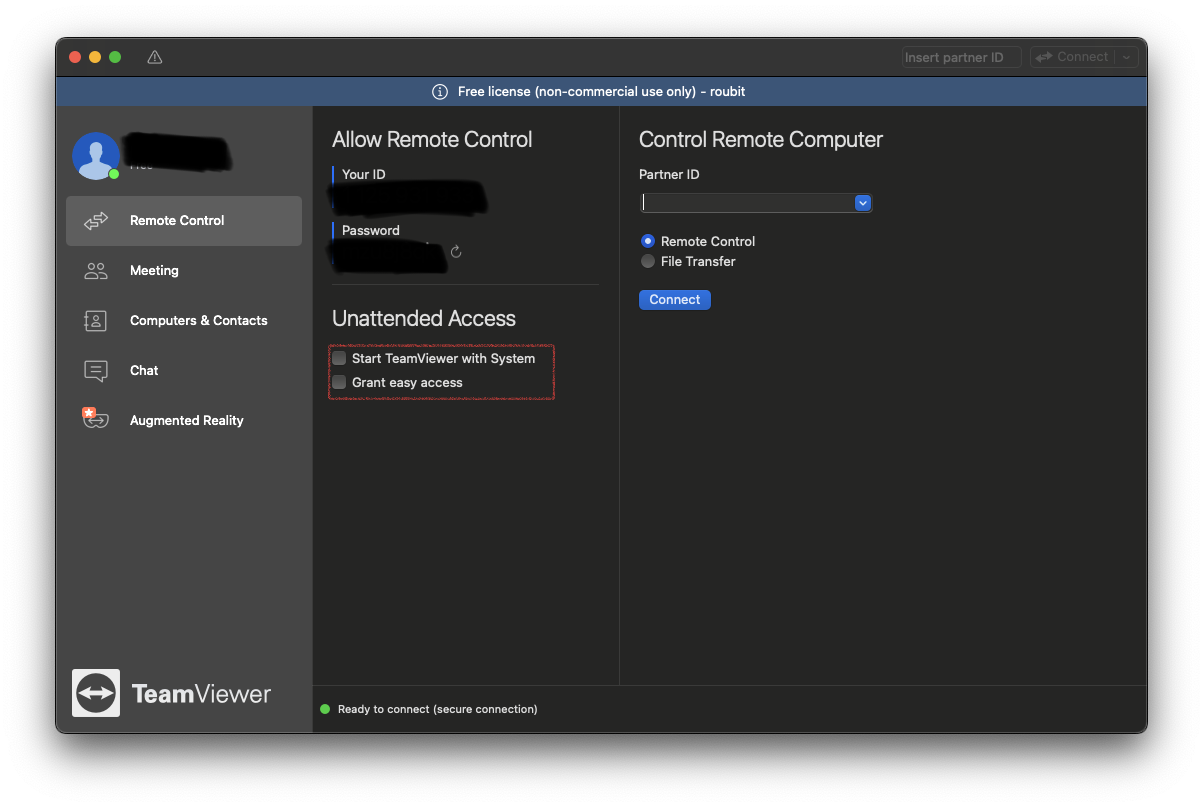The image size is (1203, 807).
Task: Open the title bar Connect dropdown chevron
Action: 1126,58
